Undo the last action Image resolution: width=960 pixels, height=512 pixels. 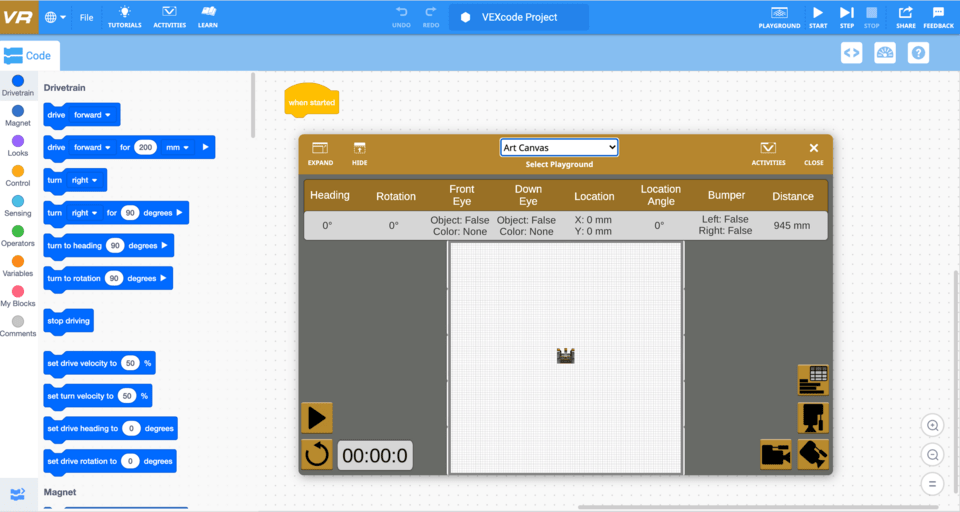(x=402, y=17)
